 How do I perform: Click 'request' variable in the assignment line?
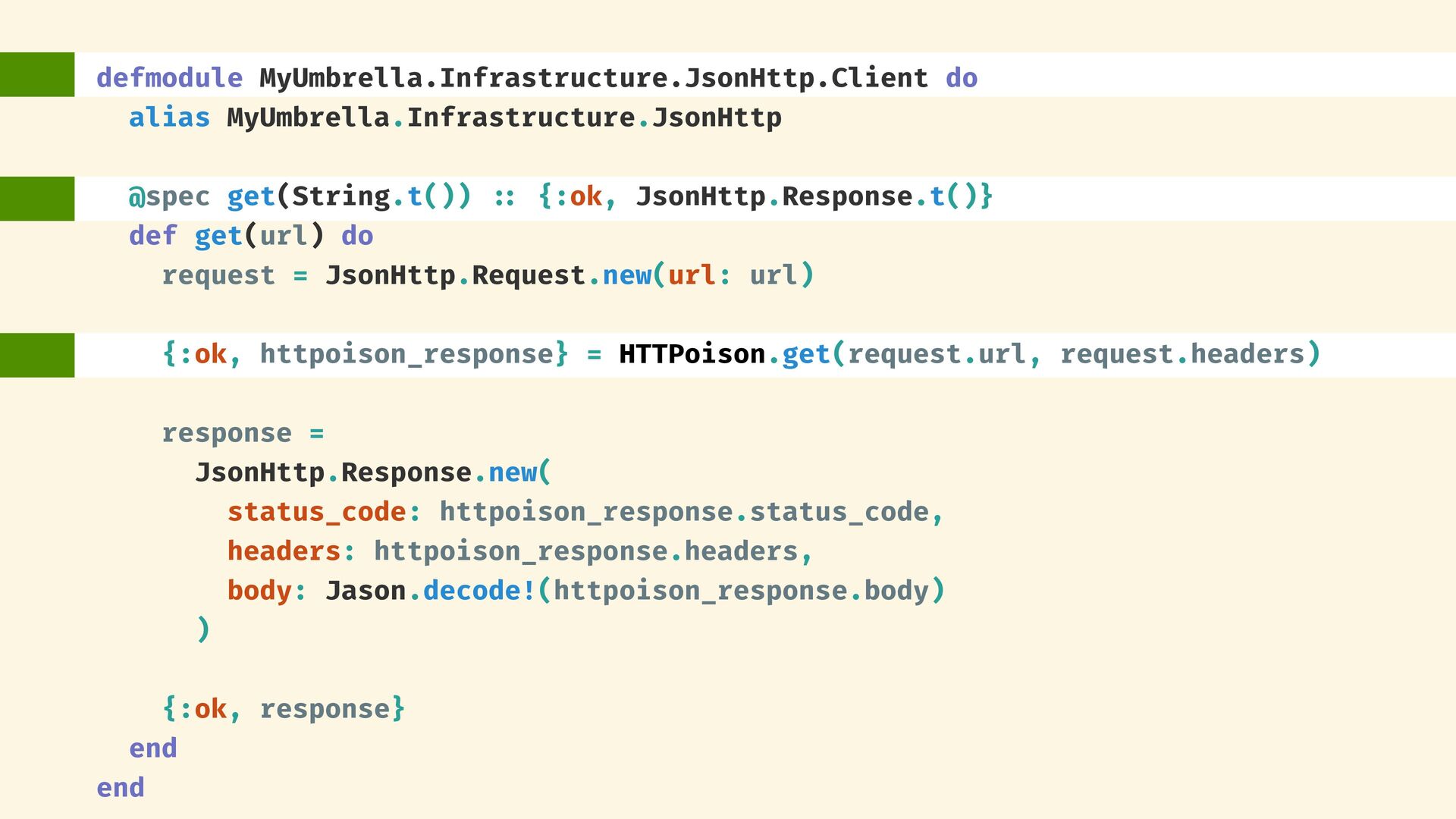pos(218,275)
